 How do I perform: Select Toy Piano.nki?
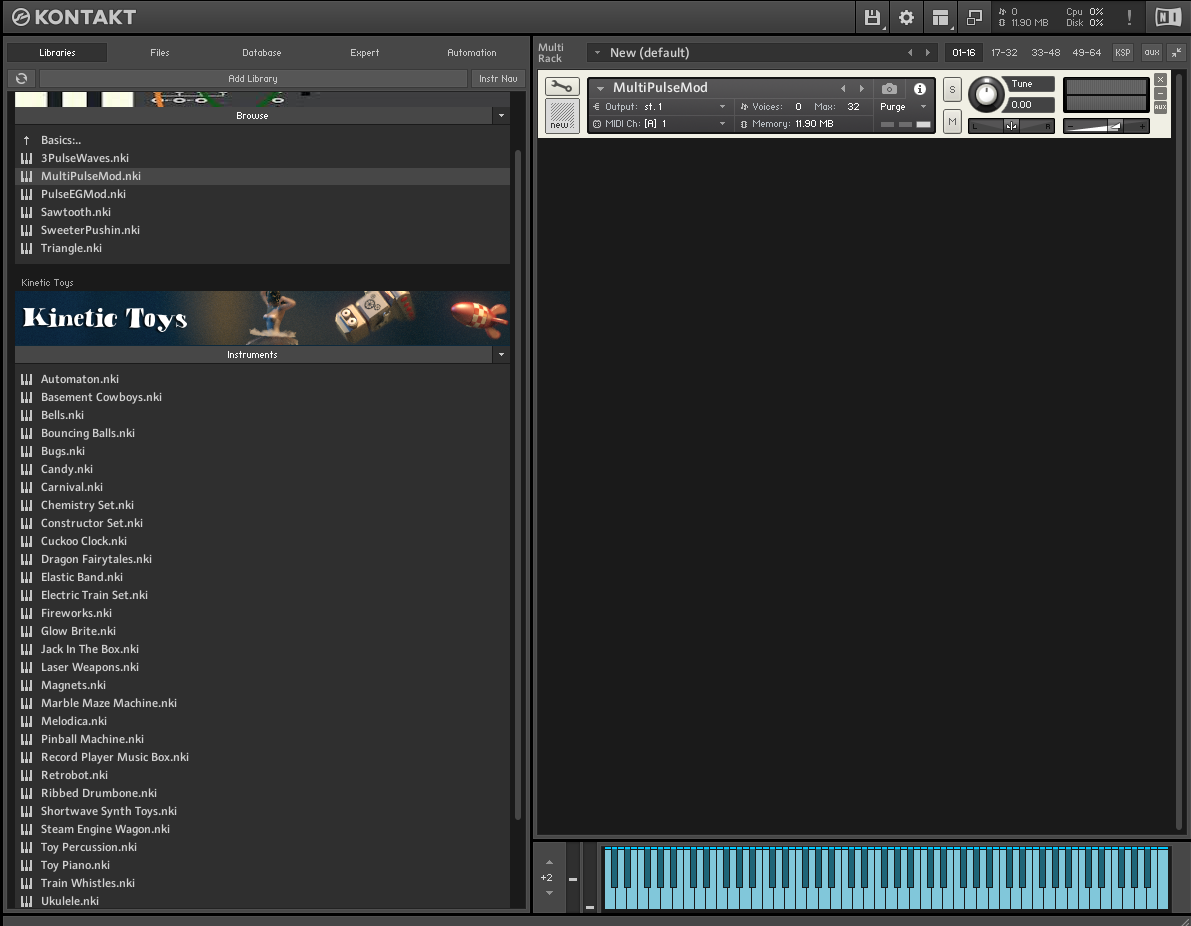pos(262,865)
